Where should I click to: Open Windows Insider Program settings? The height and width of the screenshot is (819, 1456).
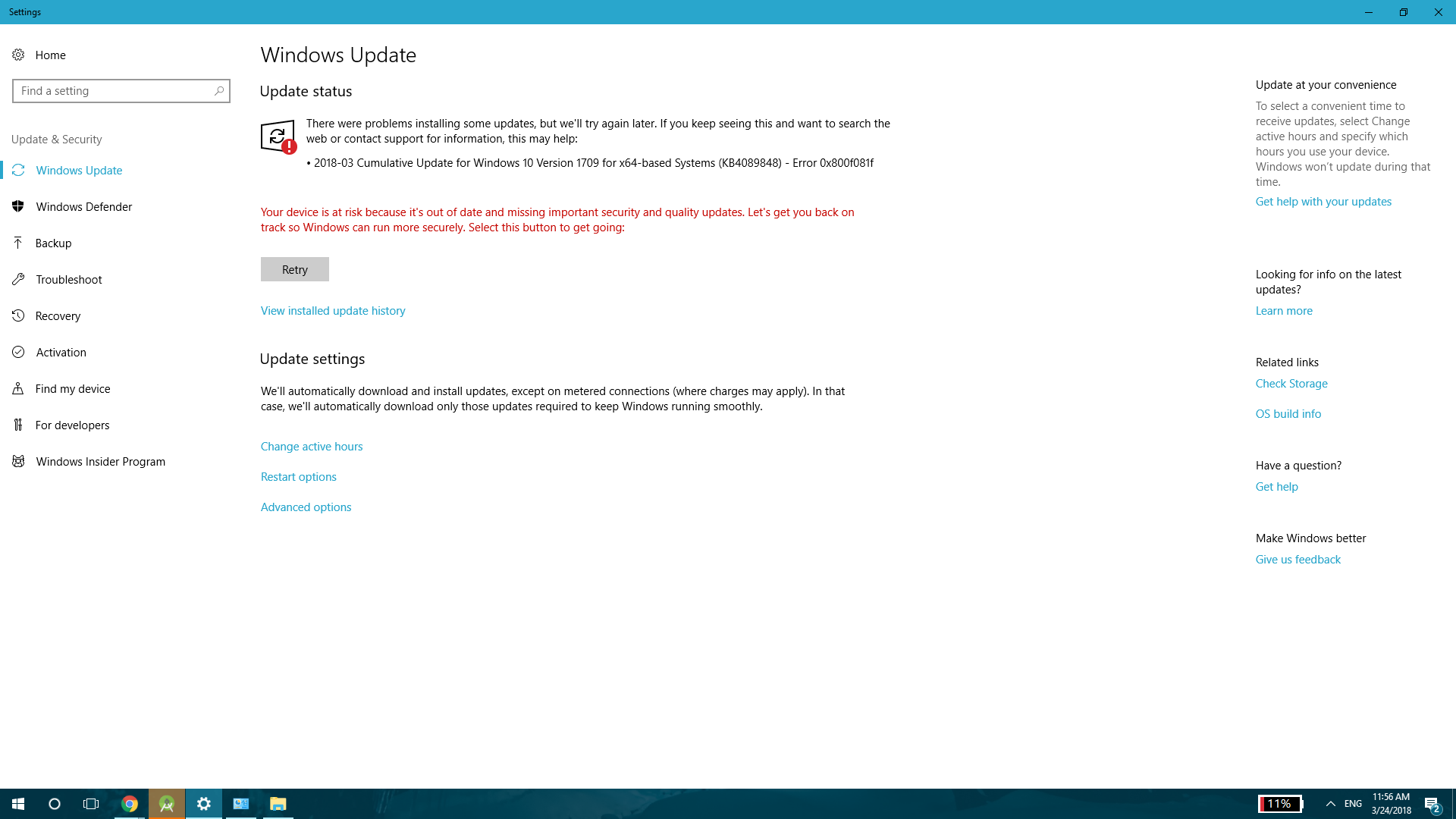tap(100, 460)
